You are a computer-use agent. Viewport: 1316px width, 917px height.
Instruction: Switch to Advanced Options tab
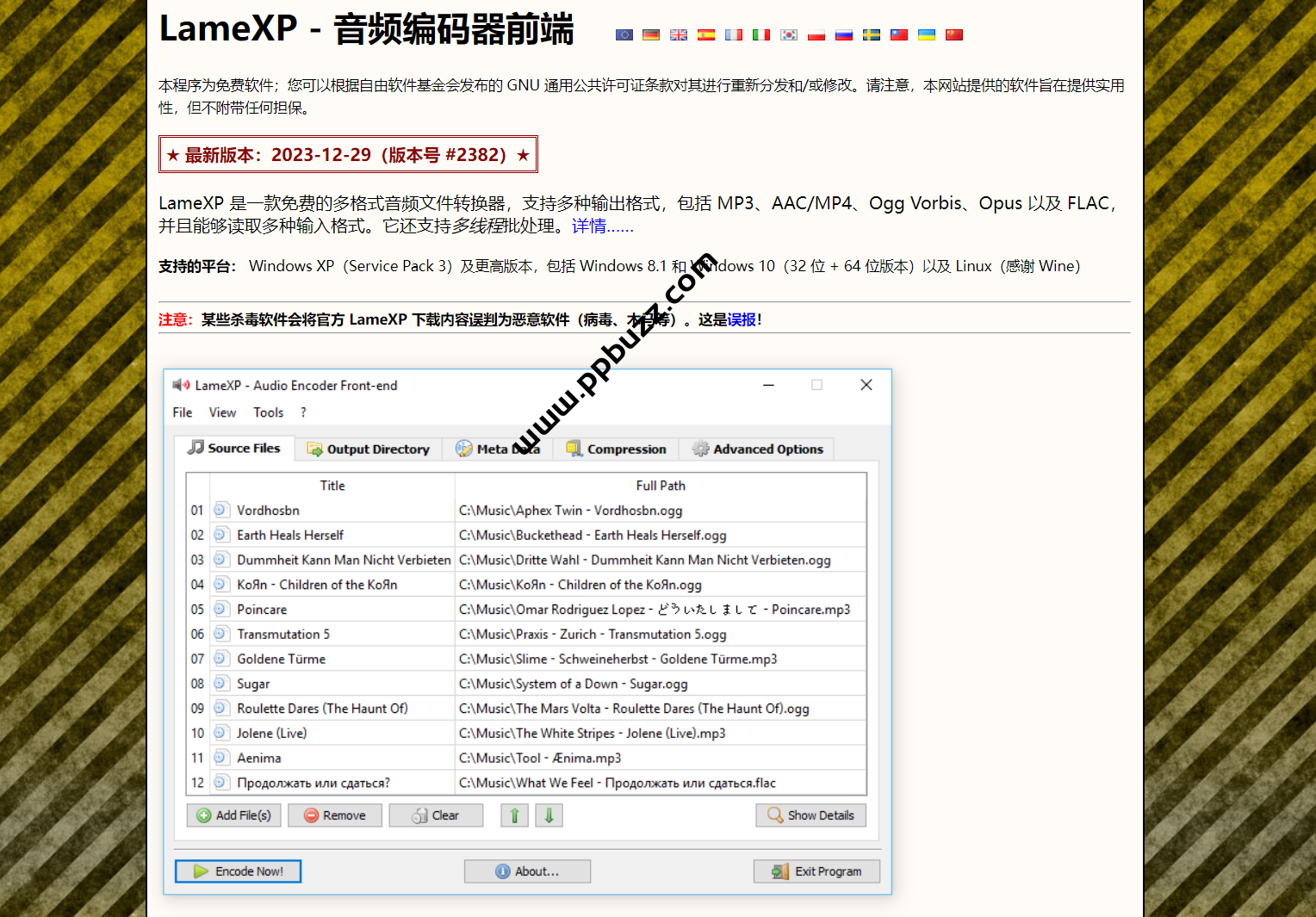(757, 449)
